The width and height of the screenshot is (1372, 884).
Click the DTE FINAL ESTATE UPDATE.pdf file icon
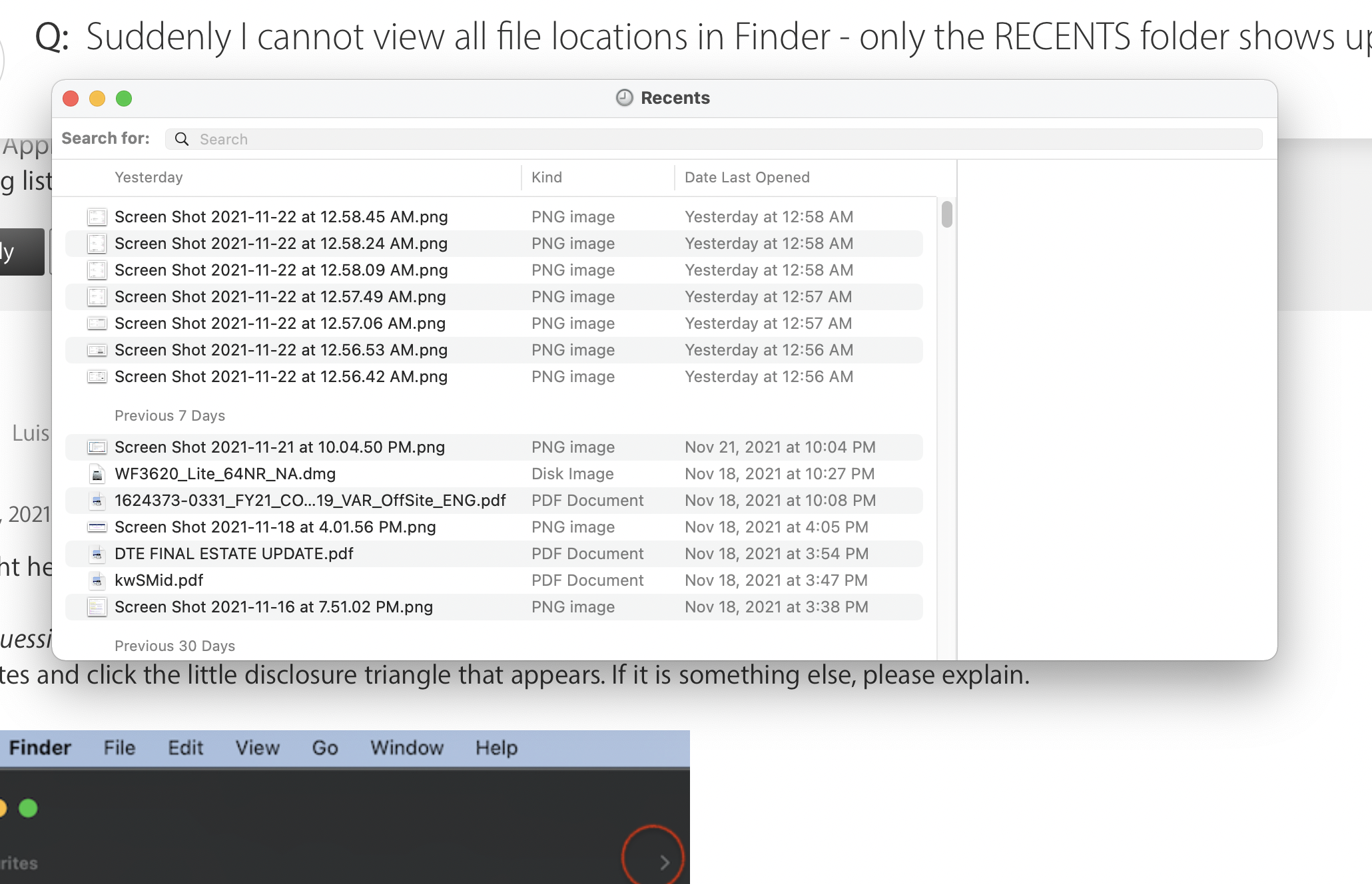tap(97, 554)
